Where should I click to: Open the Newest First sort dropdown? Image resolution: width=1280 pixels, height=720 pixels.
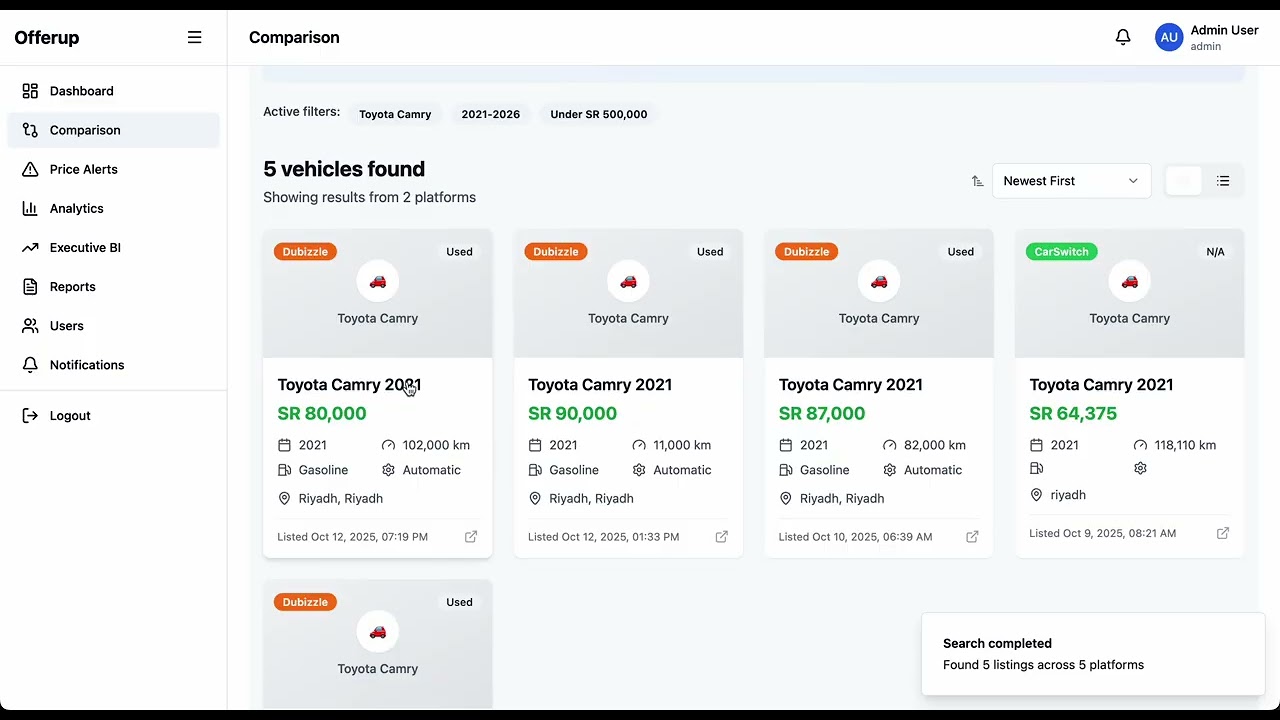click(x=1071, y=181)
